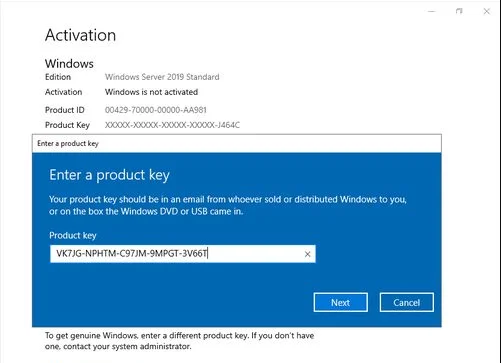Viewport: 501px width, 363px height.
Task: Select masked product key ending J464C
Action: (x=172, y=125)
